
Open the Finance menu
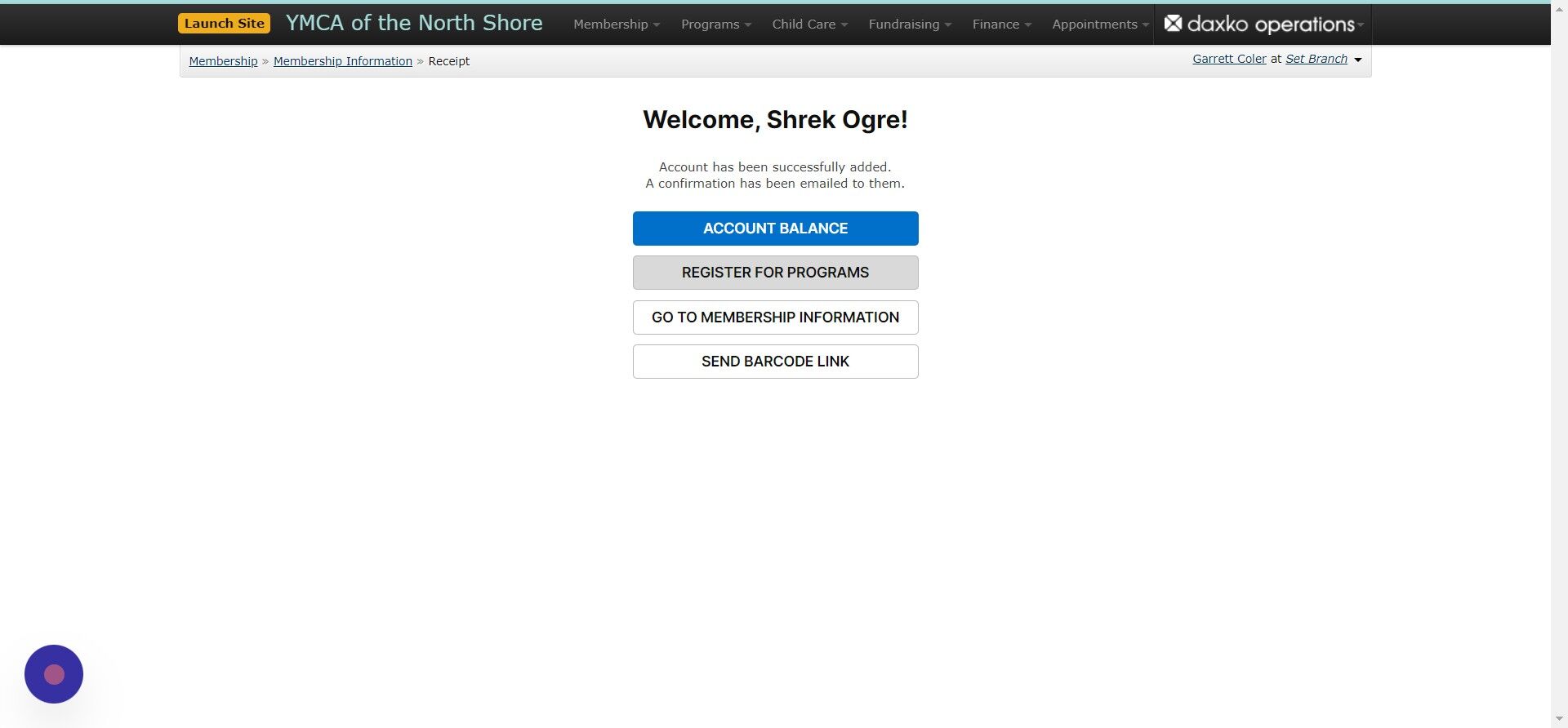(1002, 24)
